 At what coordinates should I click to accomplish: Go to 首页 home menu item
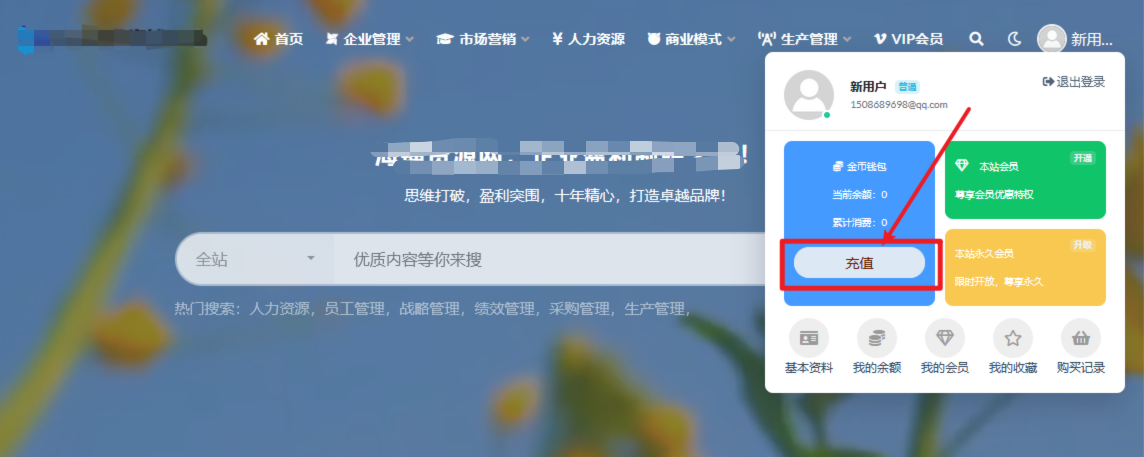pyautogui.click(x=279, y=39)
